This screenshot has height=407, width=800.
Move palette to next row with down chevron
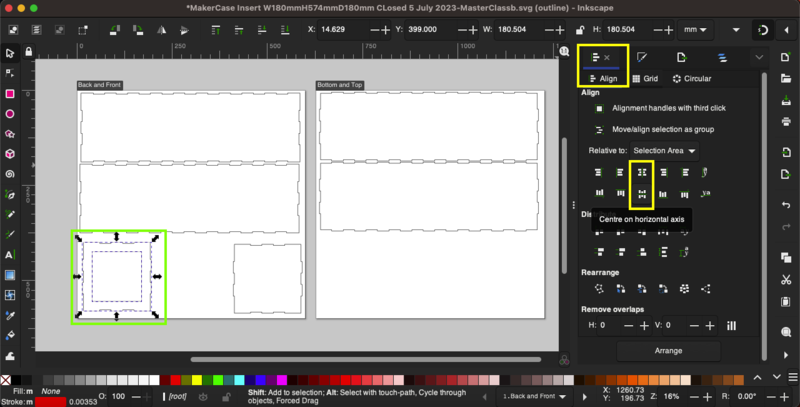[x=777, y=377]
